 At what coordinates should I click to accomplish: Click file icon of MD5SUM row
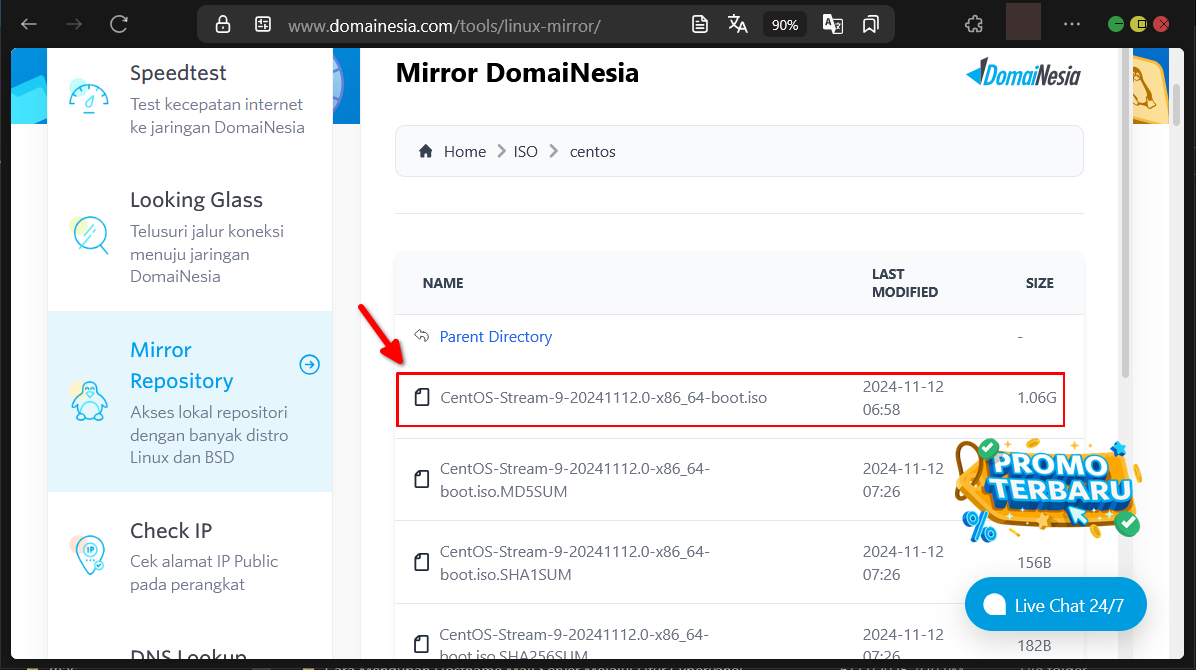pyautogui.click(x=422, y=479)
